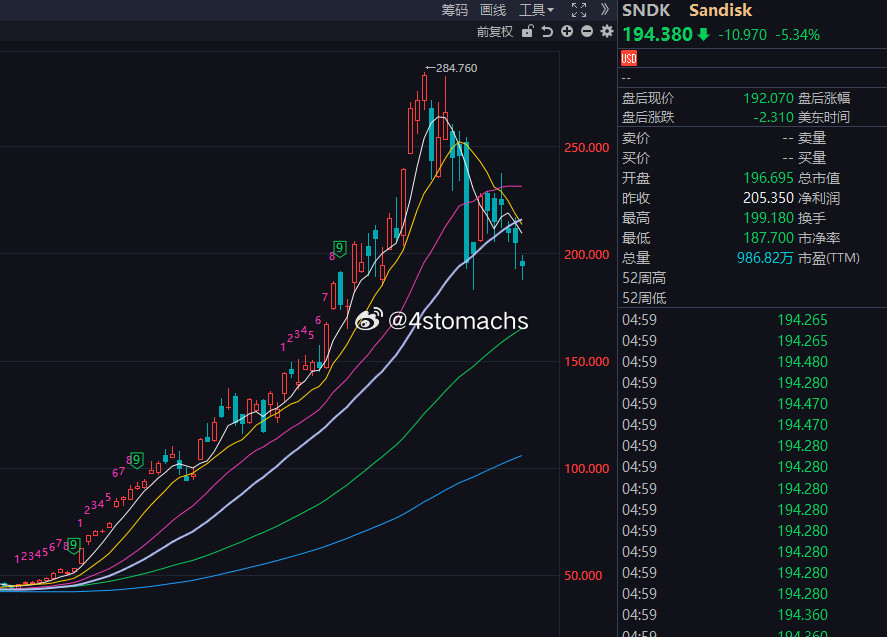Click the 盘后涨幅 label
Screen dimensions: 887x637
(824, 98)
